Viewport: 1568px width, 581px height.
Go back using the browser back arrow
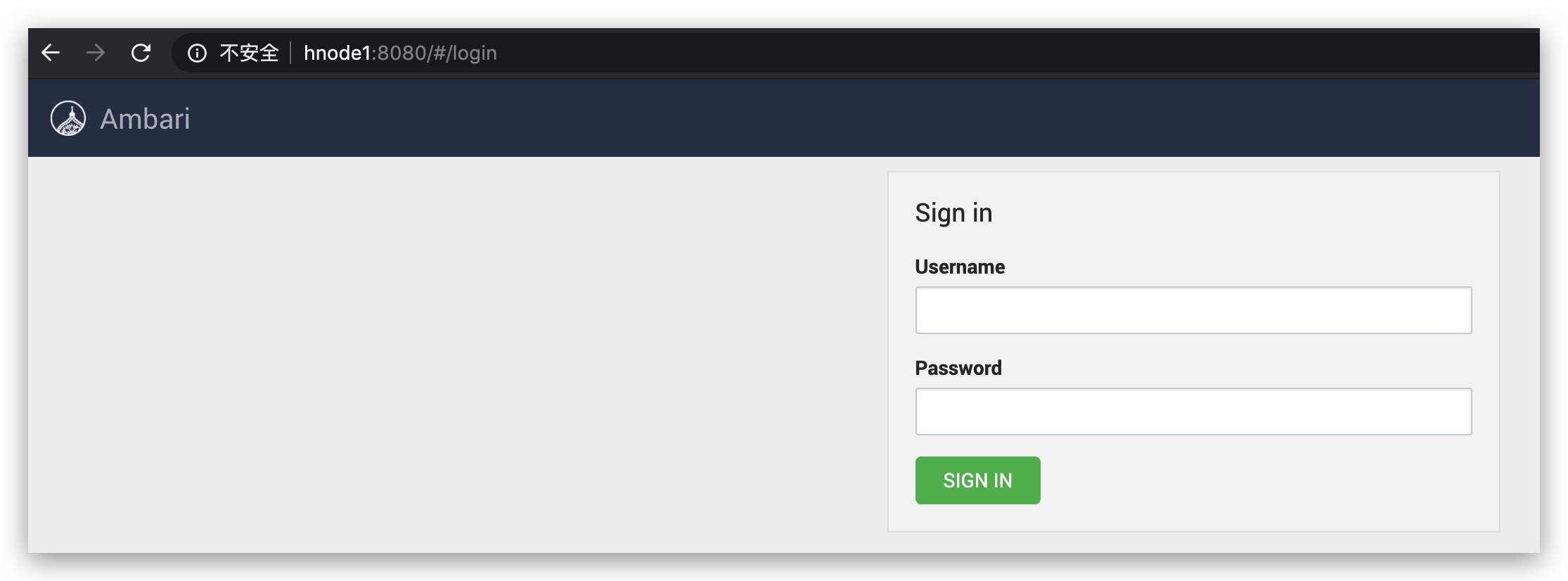click(x=51, y=53)
